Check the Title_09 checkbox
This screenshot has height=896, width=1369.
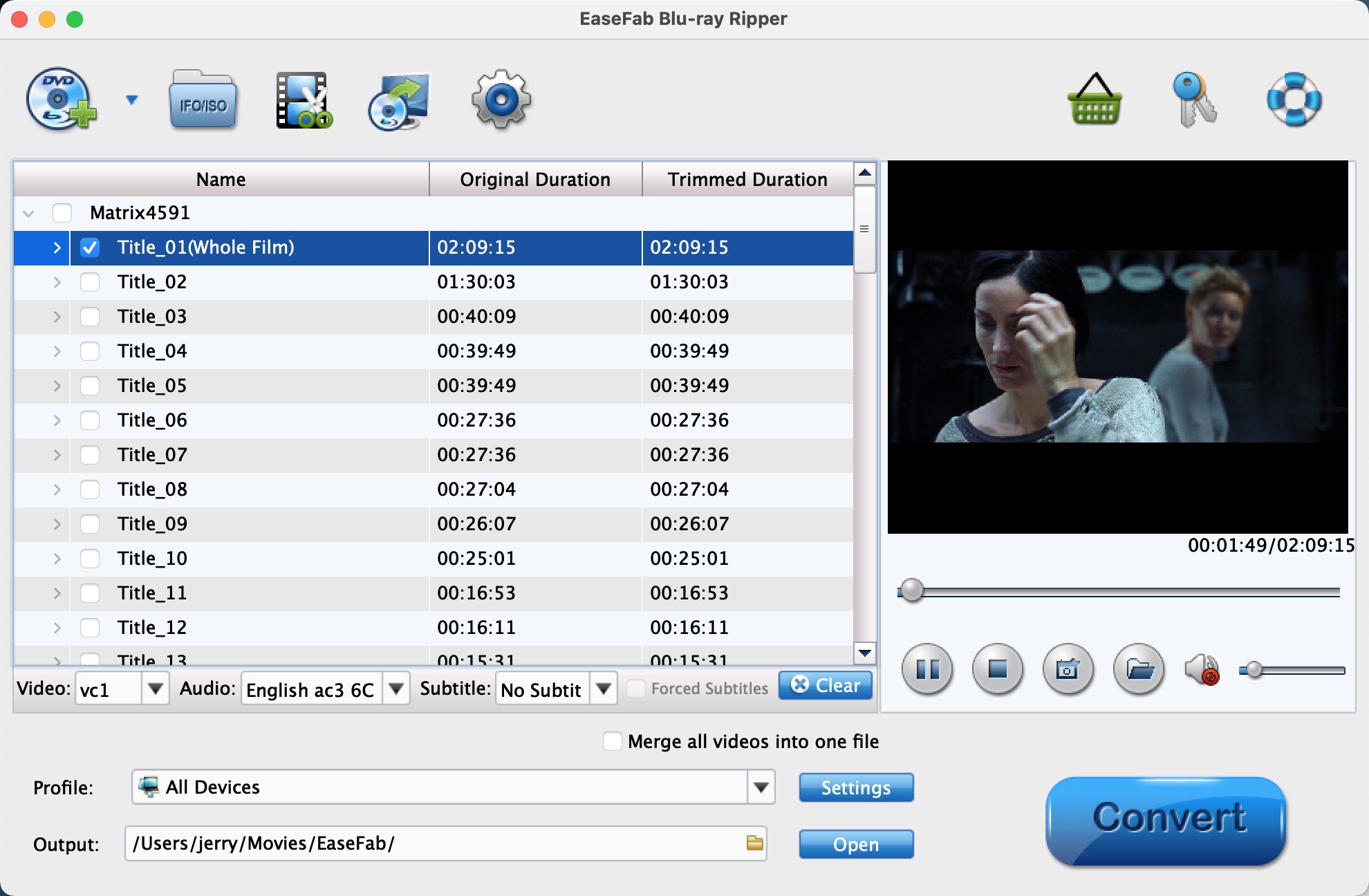point(90,524)
